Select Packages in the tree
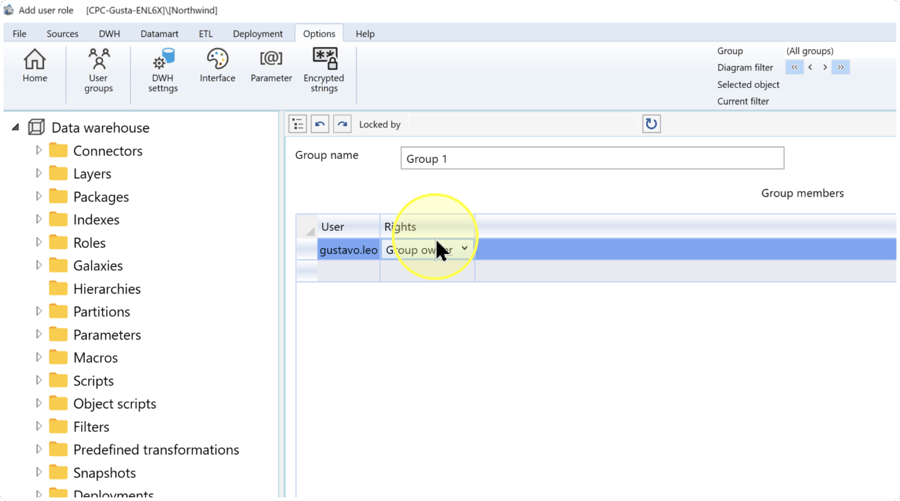The height and width of the screenshot is (501, 900). click(x=101, y=197)
